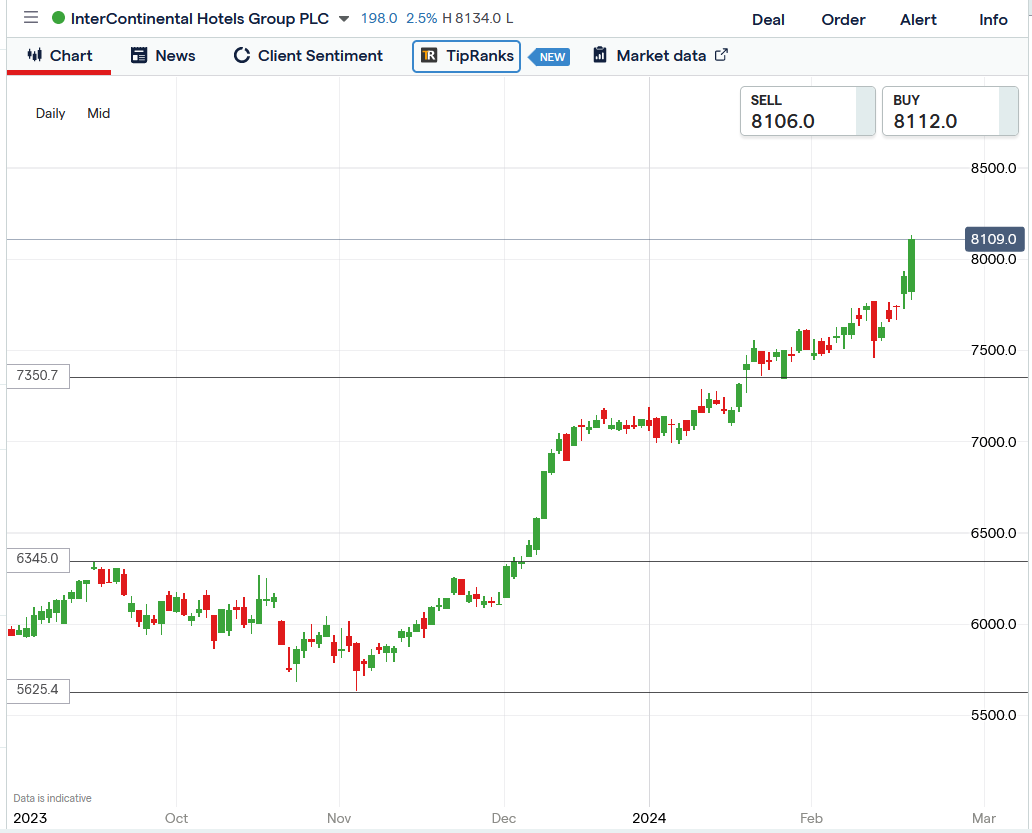Click the 7500.0 price axis label
This screenshot has width=1032, height=833.
(993, 350)
